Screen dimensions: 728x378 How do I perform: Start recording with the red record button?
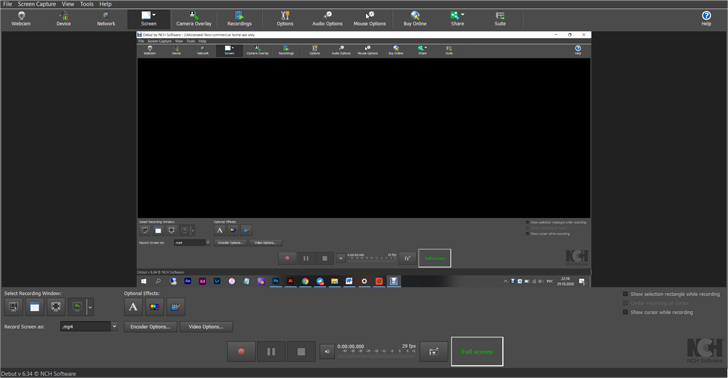[241, 352]
